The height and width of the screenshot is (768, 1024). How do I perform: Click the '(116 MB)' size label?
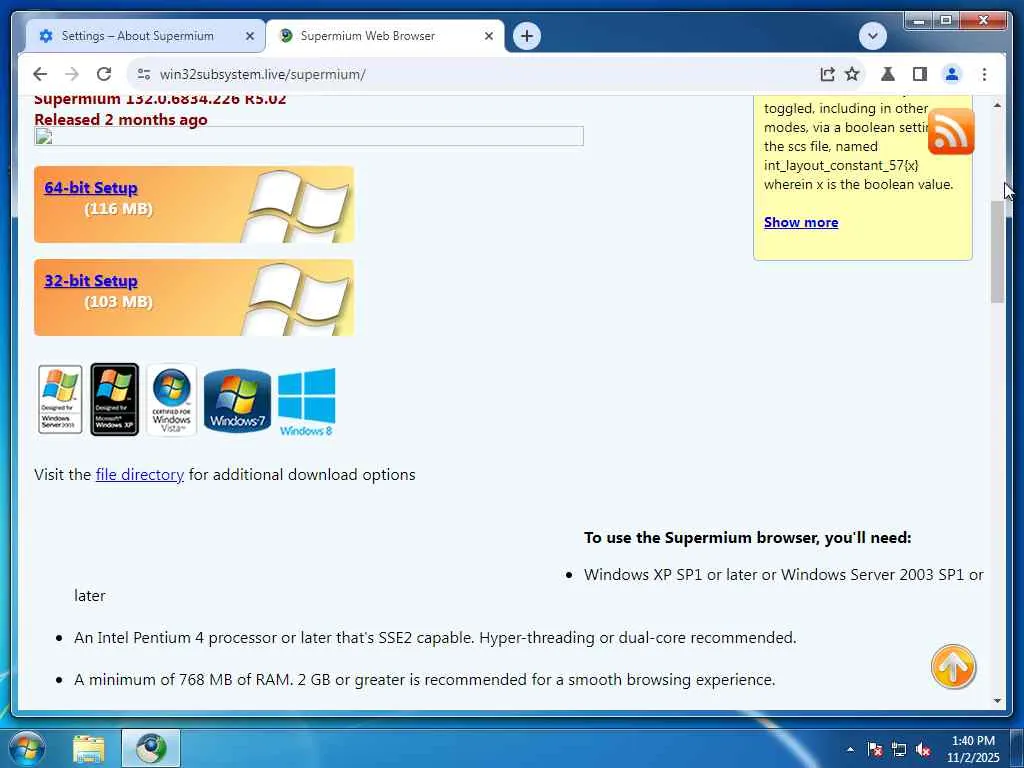(x=118, y=209)
